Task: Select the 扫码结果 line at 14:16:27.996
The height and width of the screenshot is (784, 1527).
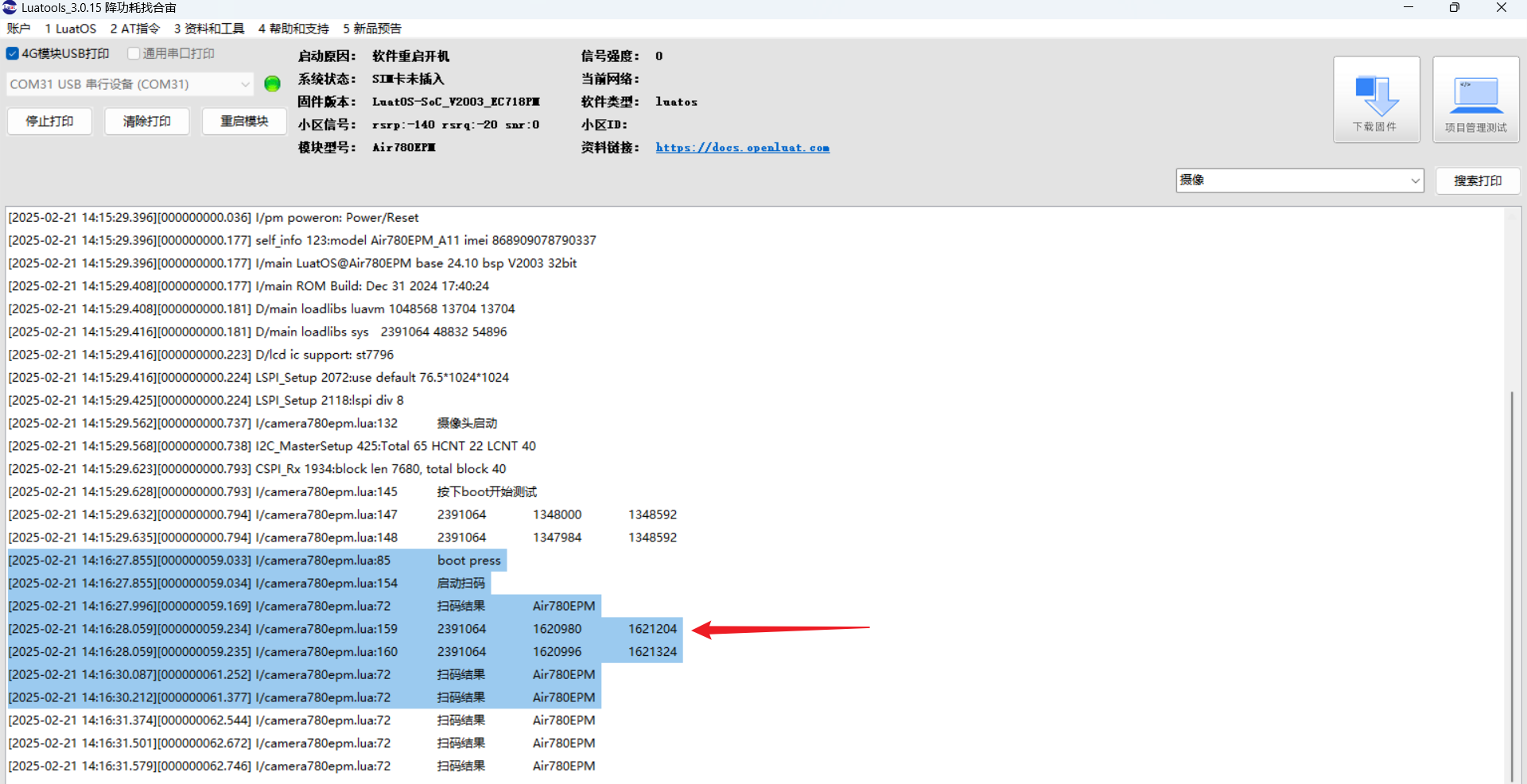Action: click(305, 606)
